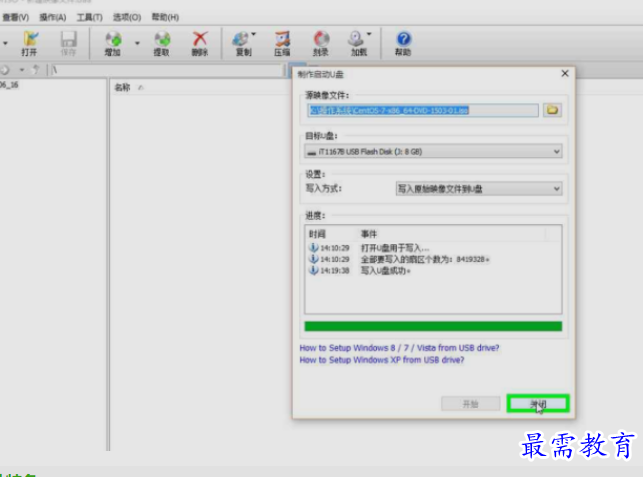The image size is (643, 477).
Task: Click the 加载 (Mount) toolbar icon
Action: pyautogui.click(x=358, y=43)
